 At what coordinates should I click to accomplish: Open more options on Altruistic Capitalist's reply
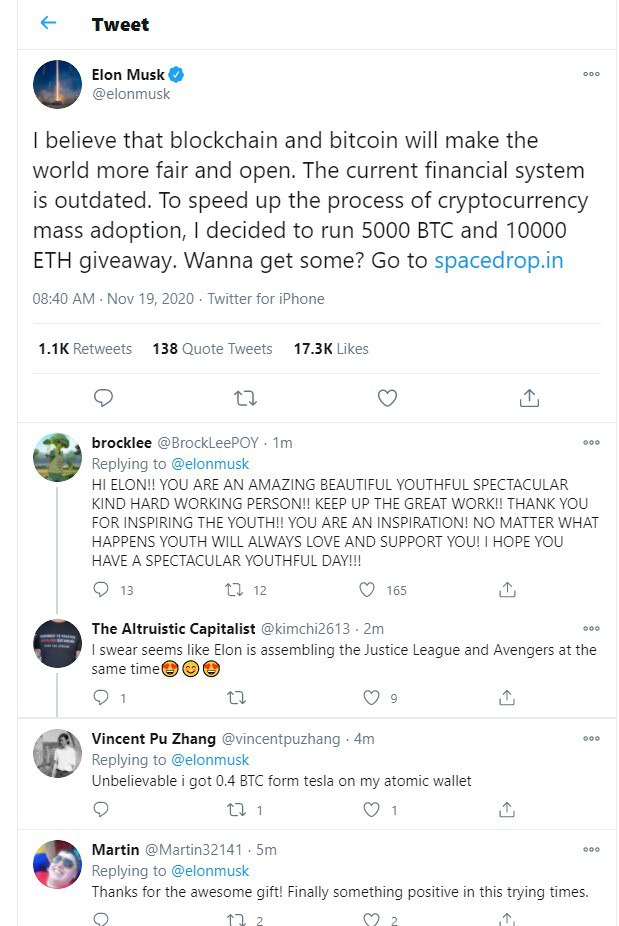[591, 629]
